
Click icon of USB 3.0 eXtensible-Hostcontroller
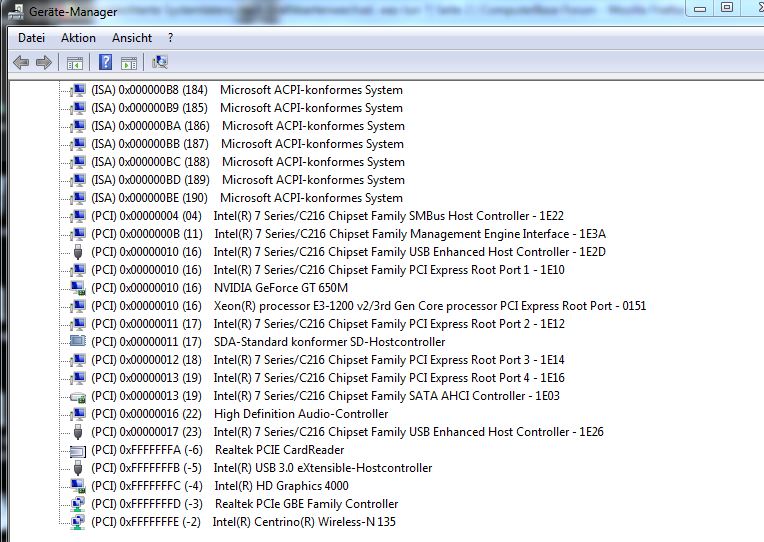coord(78,468)
